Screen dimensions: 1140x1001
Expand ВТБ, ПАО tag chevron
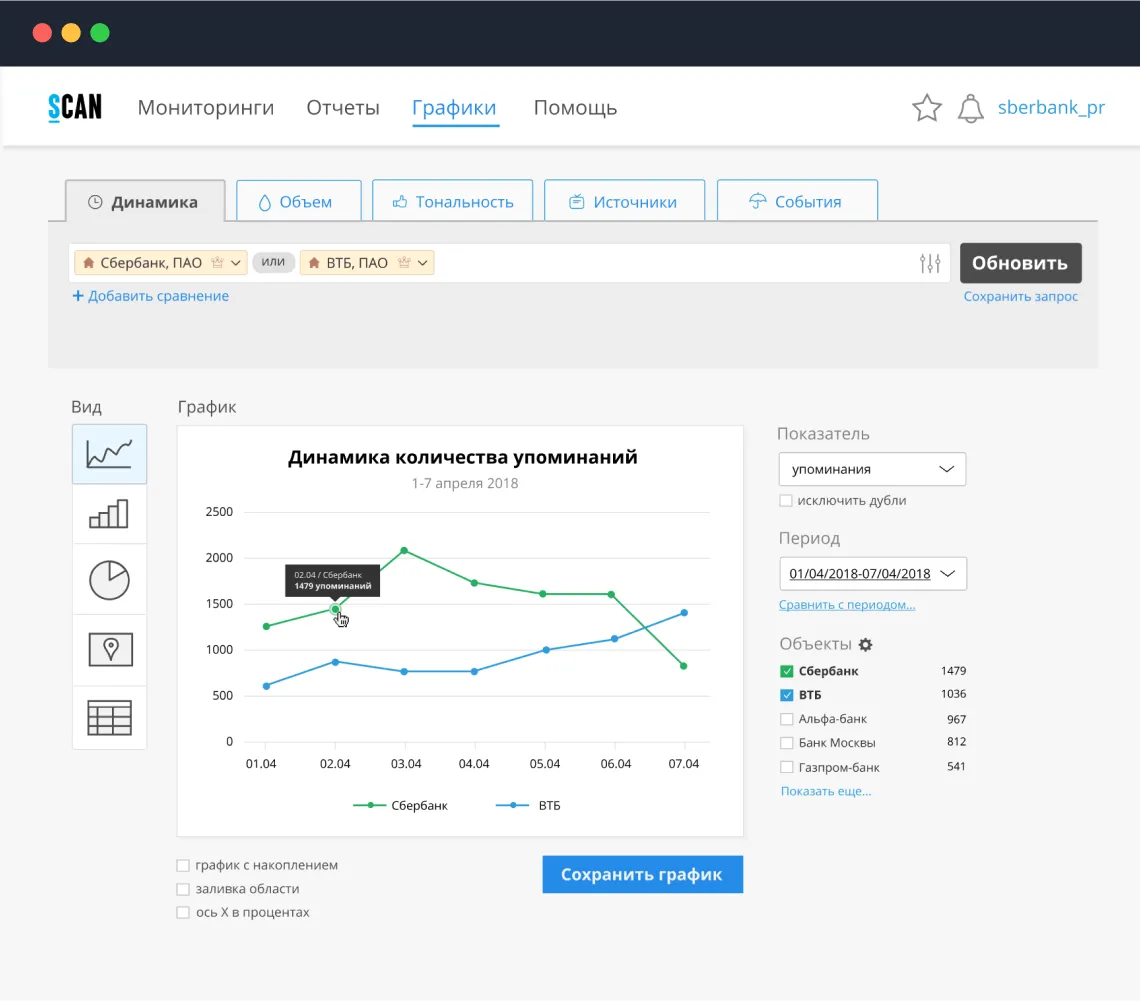422,263
